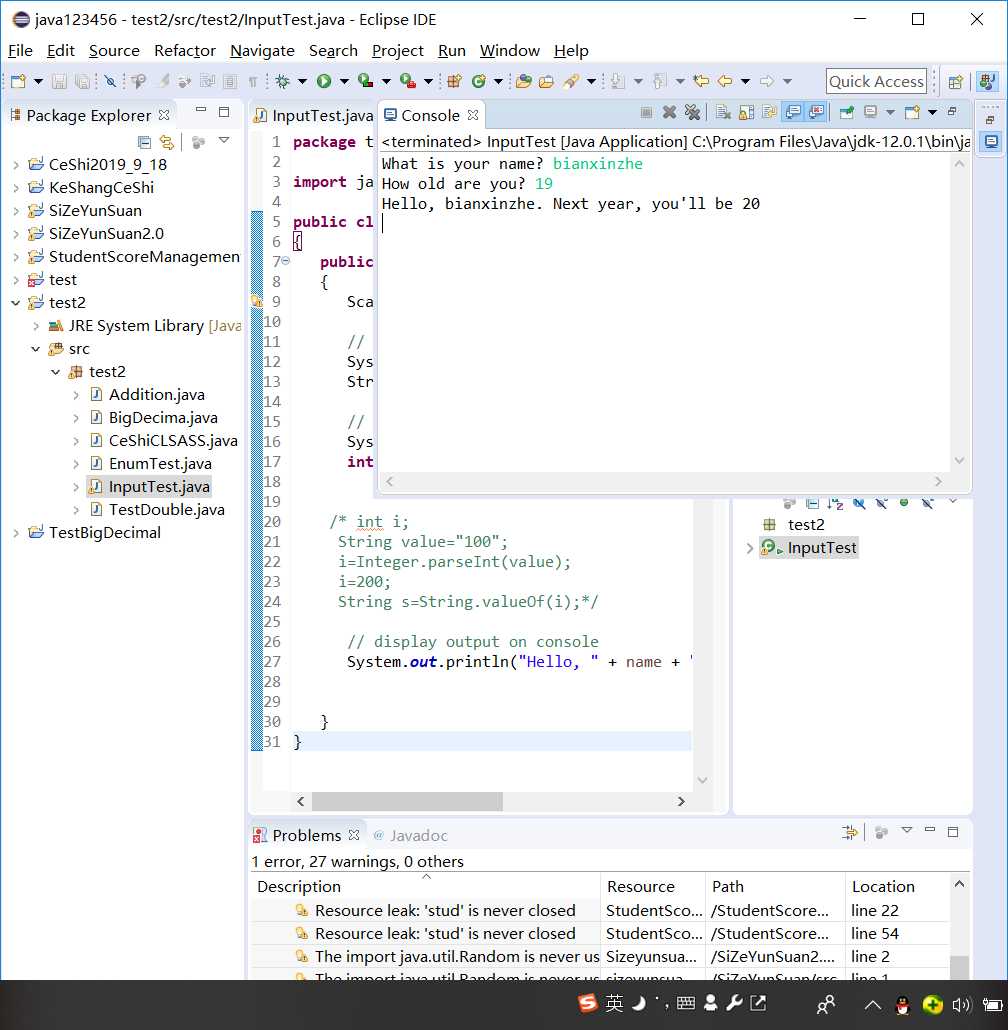Click Remove All Terminated Launches icon

click(x=692, y=112)
